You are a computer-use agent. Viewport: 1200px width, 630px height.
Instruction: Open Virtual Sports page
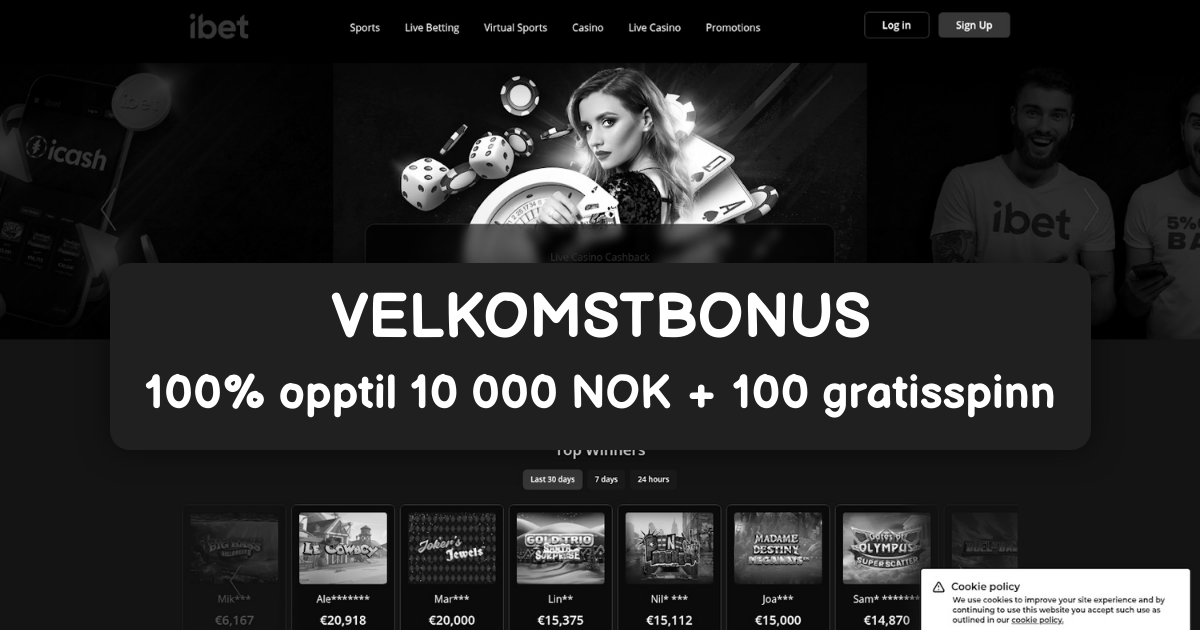pos(515,28)
